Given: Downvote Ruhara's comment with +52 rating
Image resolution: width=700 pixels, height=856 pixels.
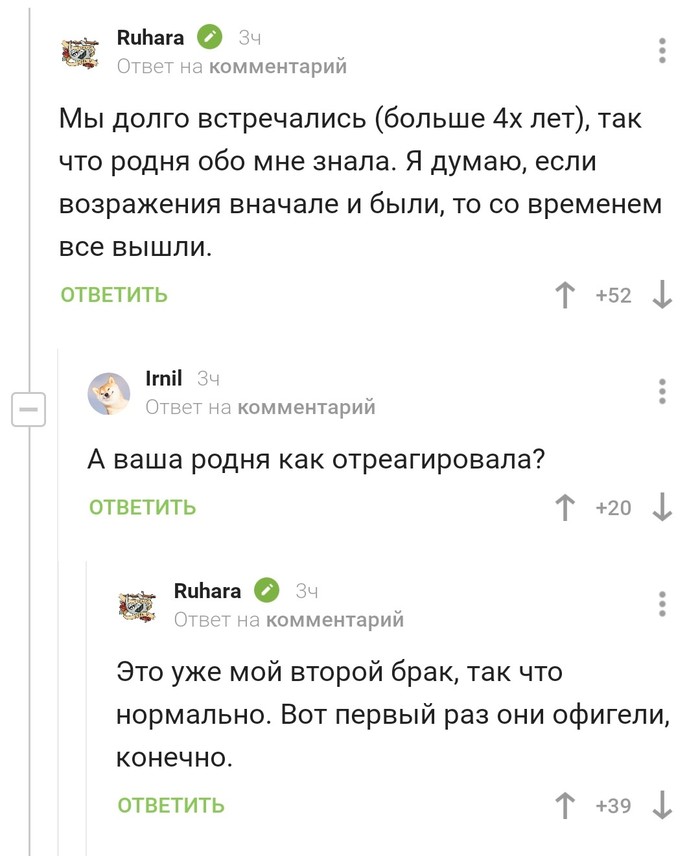Looking at the screenshot, I should coord(661,295).
